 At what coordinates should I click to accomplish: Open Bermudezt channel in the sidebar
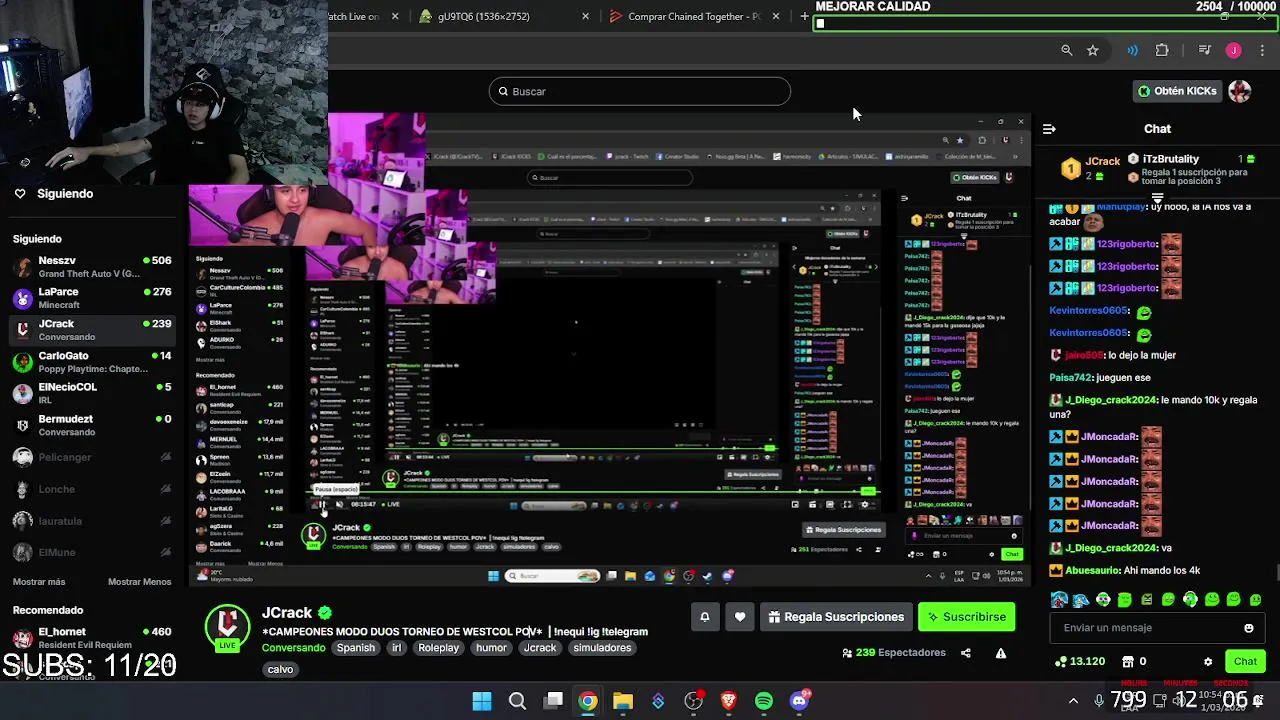point(92,425)
